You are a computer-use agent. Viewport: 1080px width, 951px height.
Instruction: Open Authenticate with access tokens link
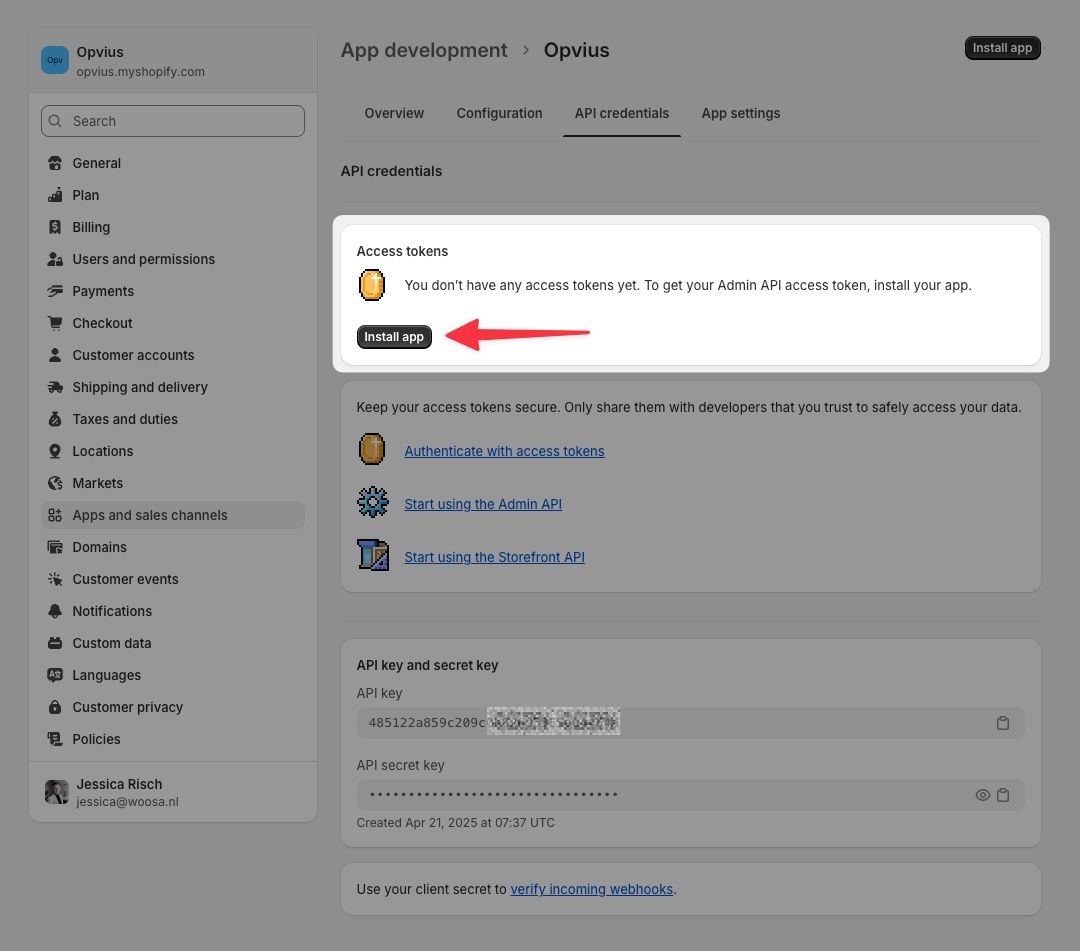coord(504,451)
